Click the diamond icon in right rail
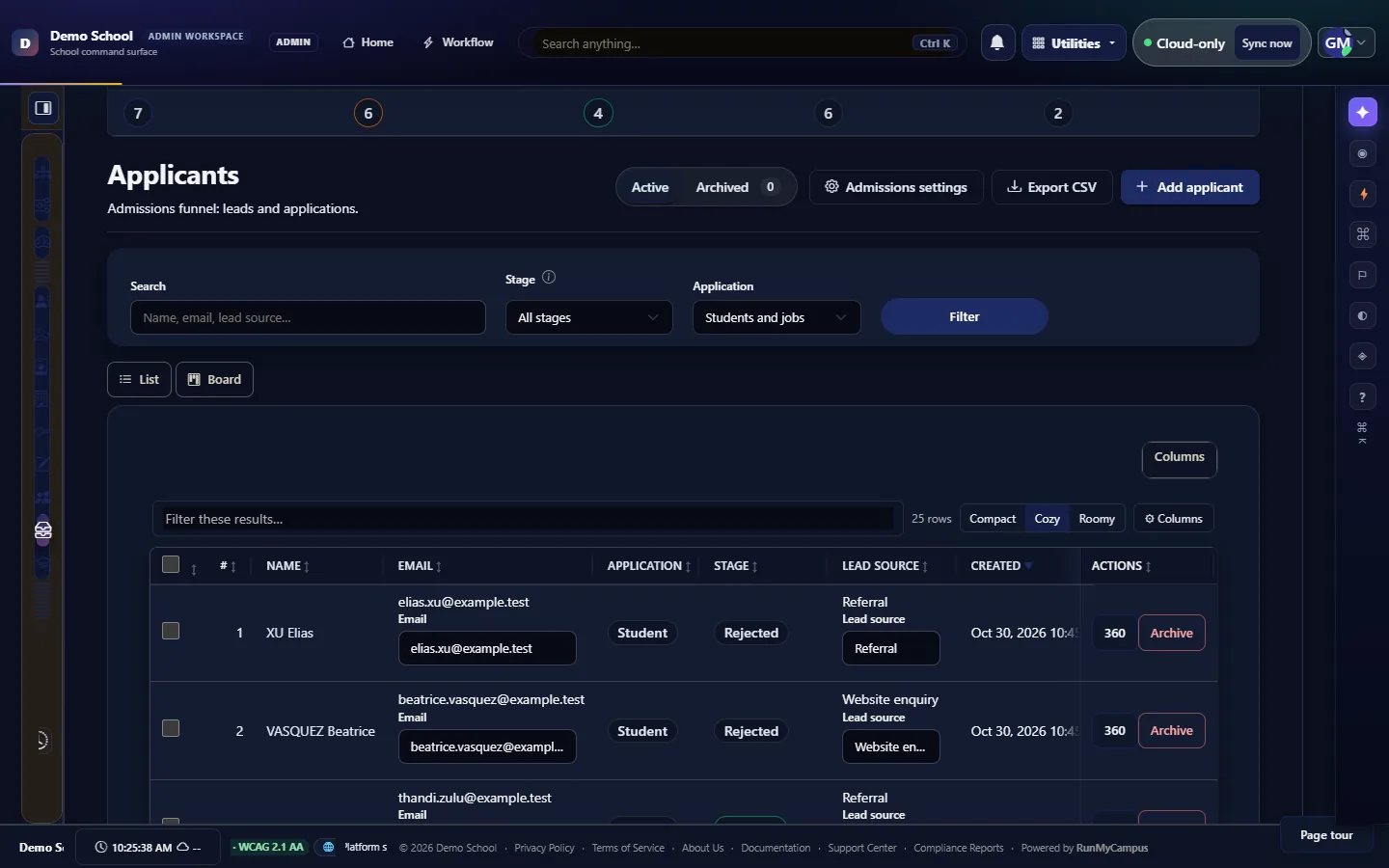This screenshot has width=1389, height=868. [1362, 356]
